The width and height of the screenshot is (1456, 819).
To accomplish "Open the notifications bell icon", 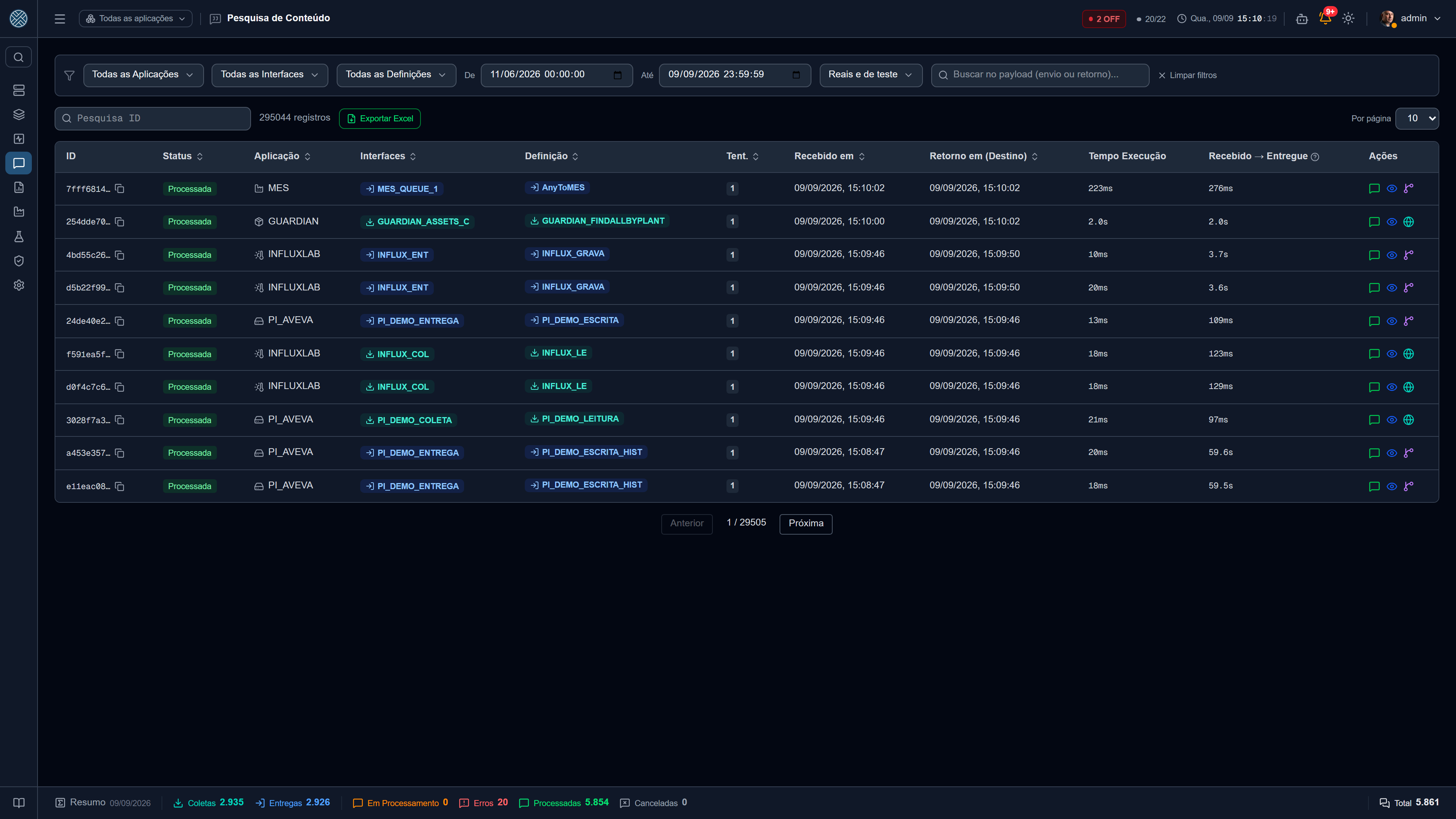I will tap(1325, 18).
